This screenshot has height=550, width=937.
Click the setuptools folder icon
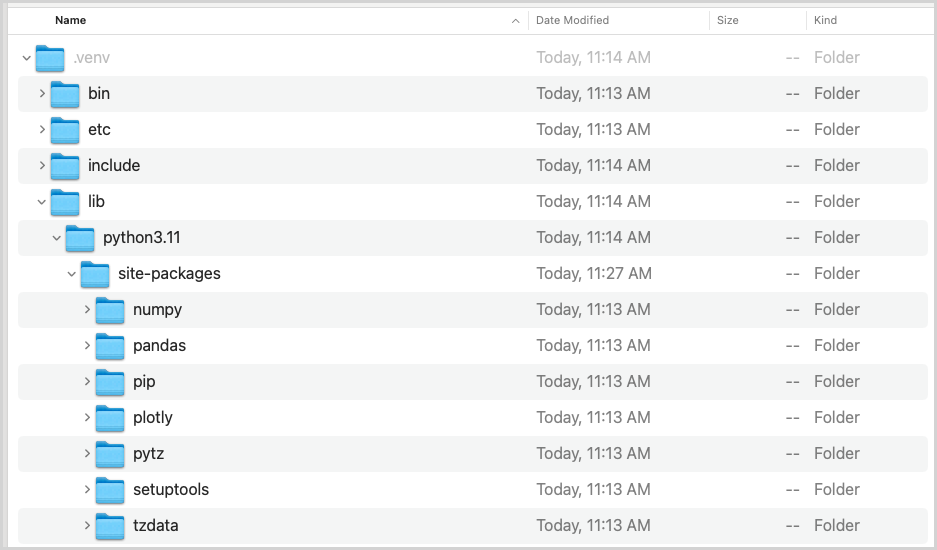click(110, 490)
